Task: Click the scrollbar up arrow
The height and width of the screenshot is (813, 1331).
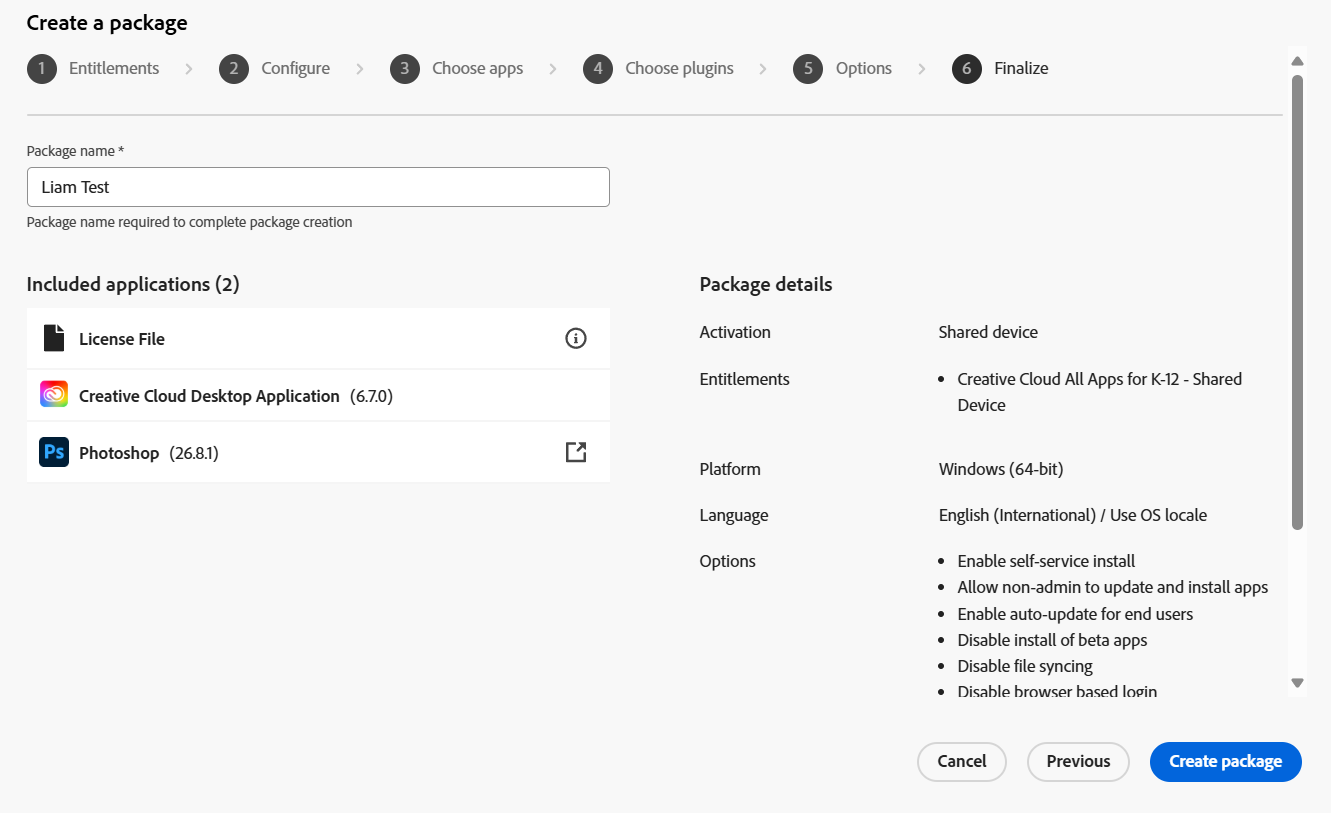Action: [x=1298, y=60]
